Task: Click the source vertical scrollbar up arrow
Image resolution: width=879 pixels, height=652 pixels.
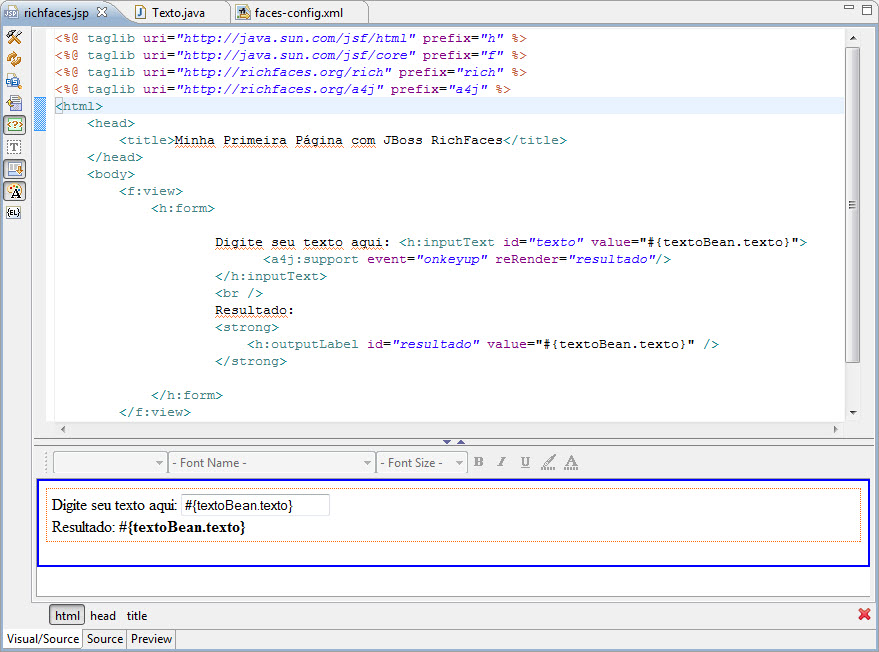Action: coord(853,38)
